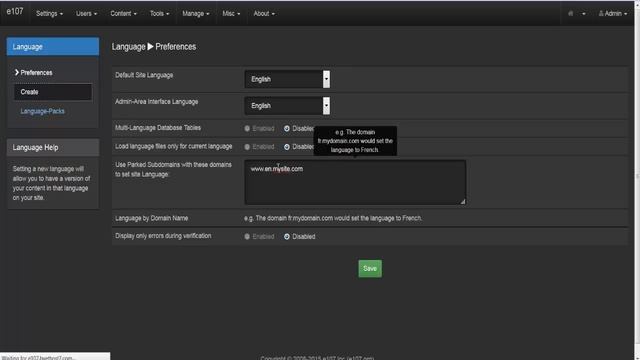Image resolution: width=640 pixels, height=360 pixels.
Task: Click the home icon in top navbar
Action: coord(571,13)
